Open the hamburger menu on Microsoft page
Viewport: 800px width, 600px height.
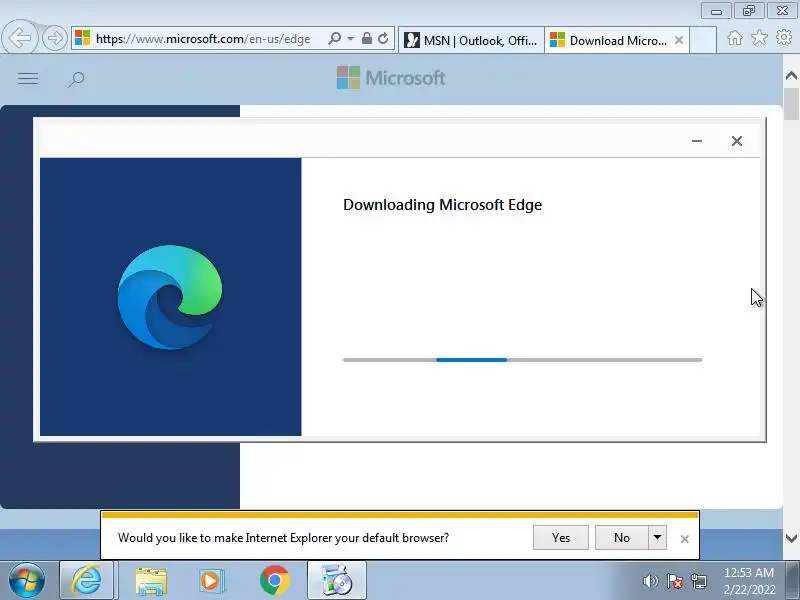pos(28,79)
